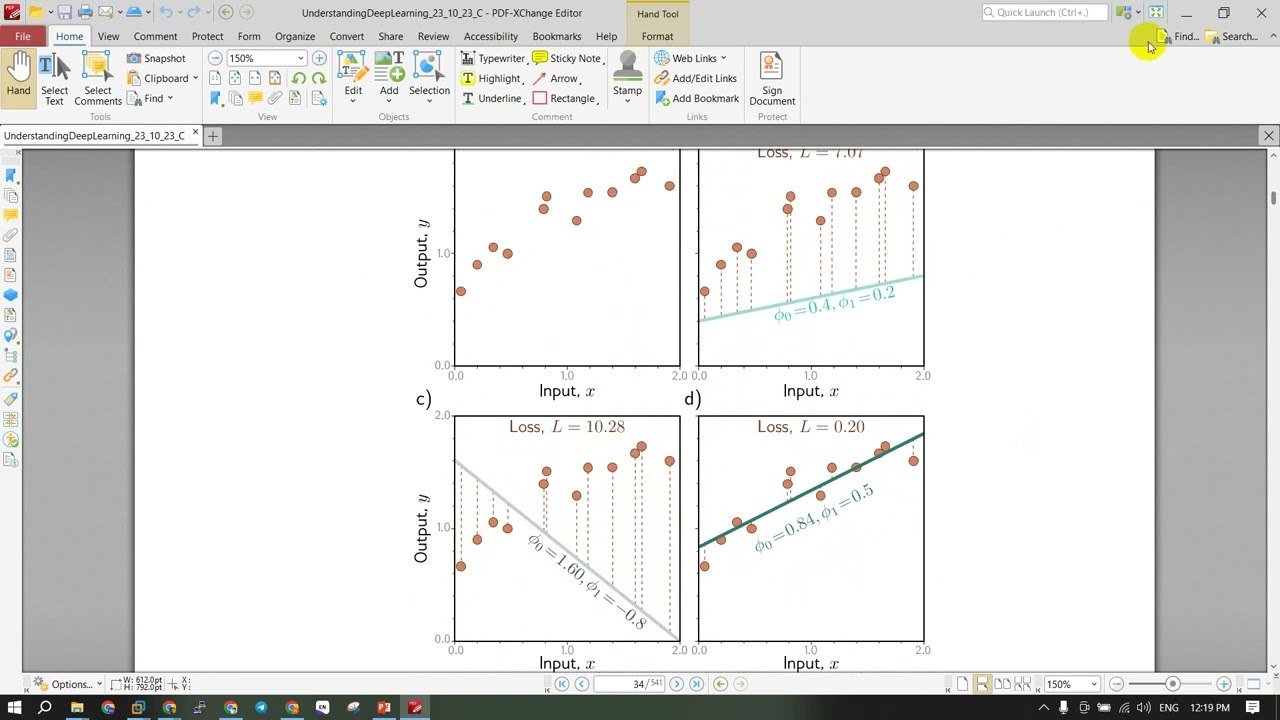Image resolution: width=1280 pixels, height=720 pixels.
Task: Choose the Typewriter comment tool
Action: point(493,59)
